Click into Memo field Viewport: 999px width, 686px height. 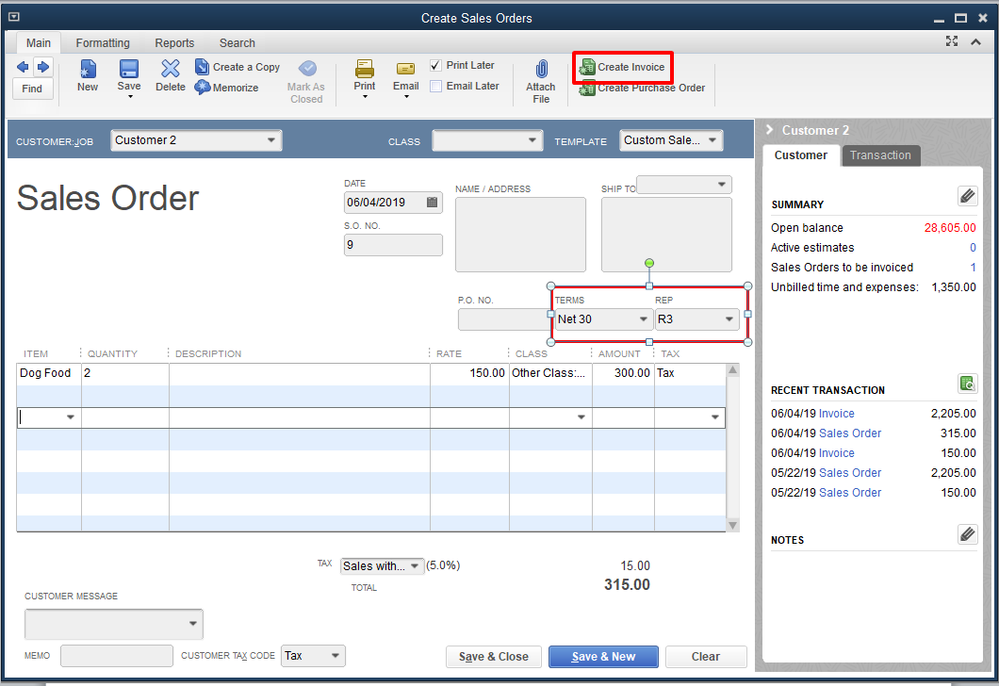[117, 655]
